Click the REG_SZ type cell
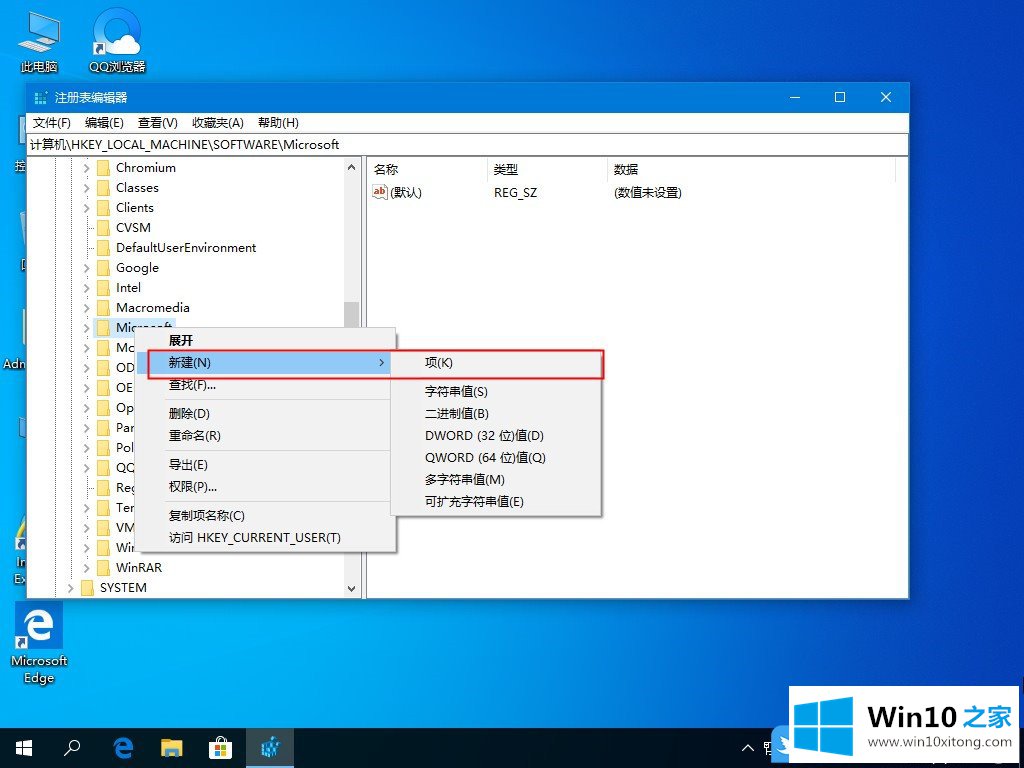The width and height of the screenshot is (1024, 768). point(515,193)
